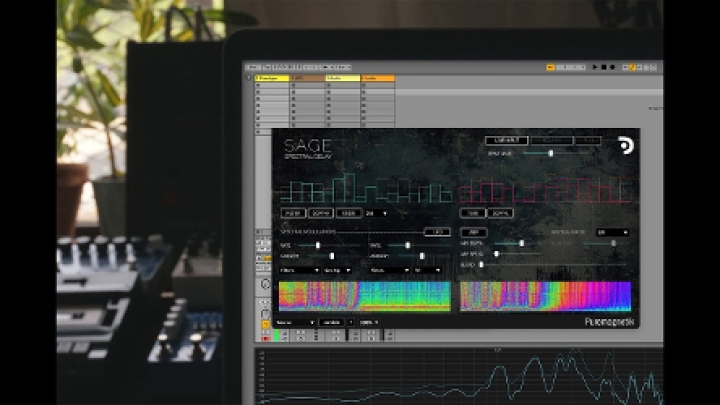This screenshot has width=720, height=405.
Task: Click the Ableton transport record button
Action: (x=612, y=68)
